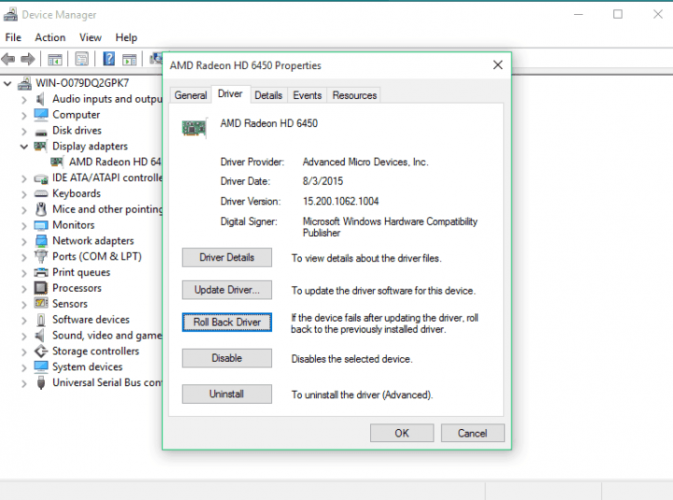Click the Network adapters category icon
Image resolution: width=673 pixels, height=500 pixels.
pos(41,241)
